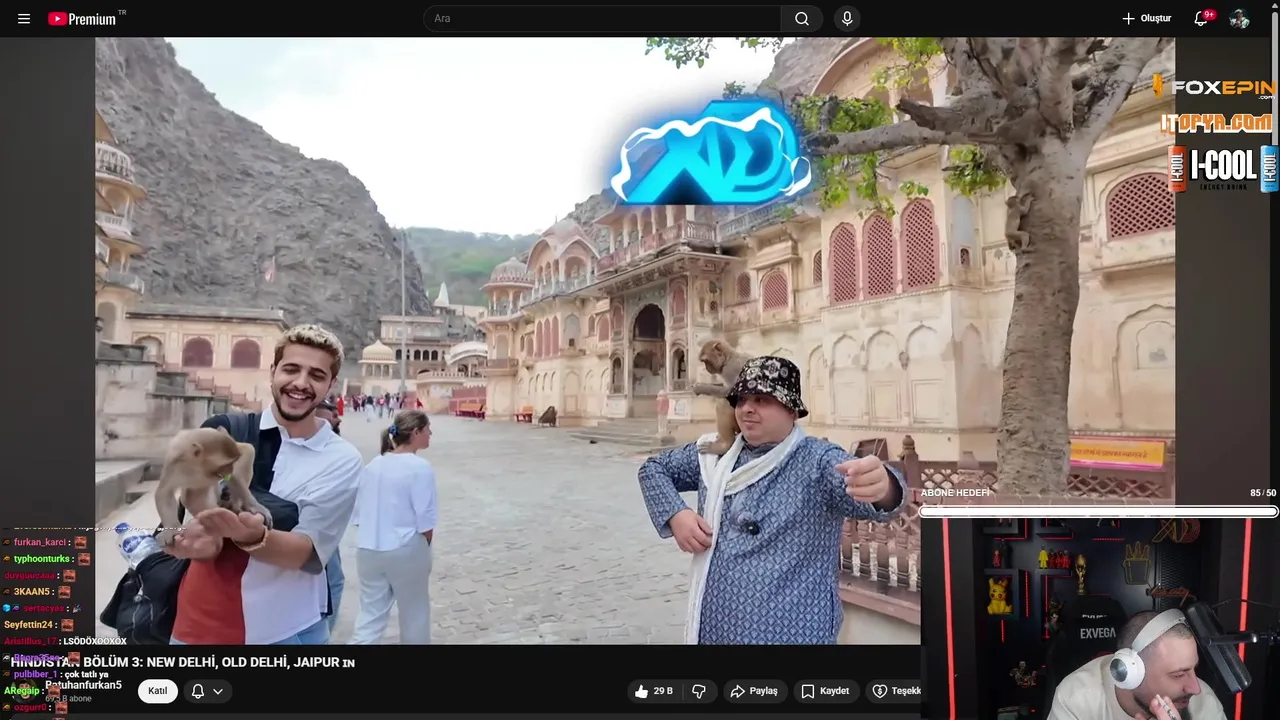Click the '85 / 50' subscriber goal count
This screenshot has height=720, width=1280.
(1263, 493)
